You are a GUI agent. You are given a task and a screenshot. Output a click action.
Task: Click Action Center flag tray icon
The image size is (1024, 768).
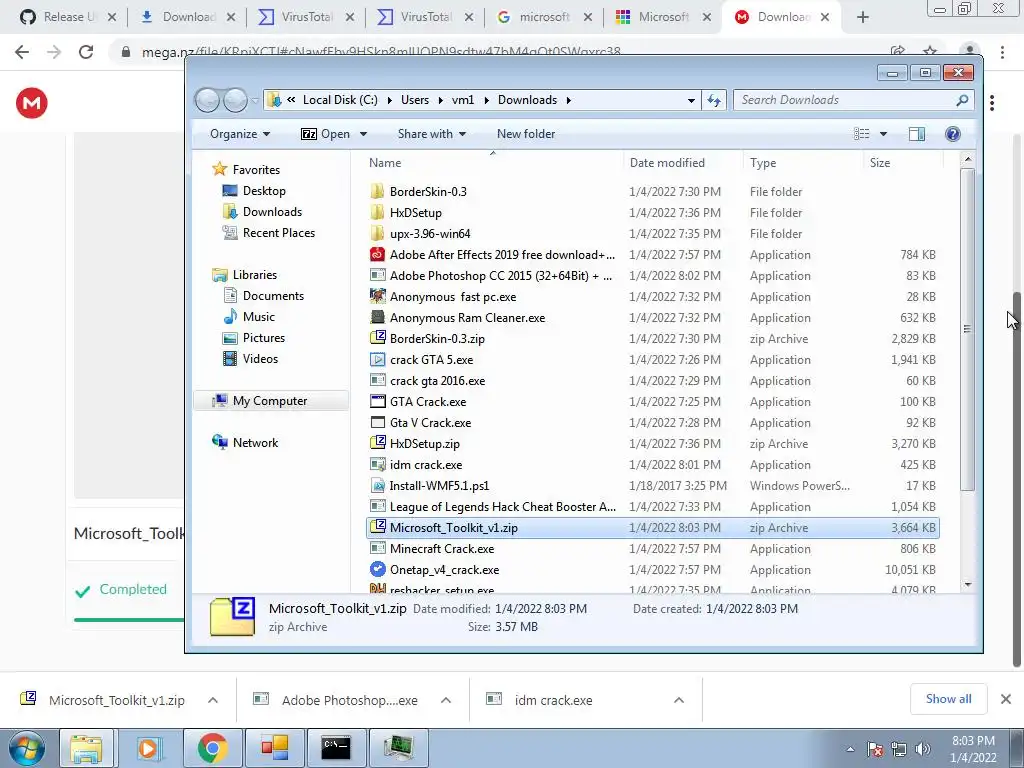coord(875,749)
